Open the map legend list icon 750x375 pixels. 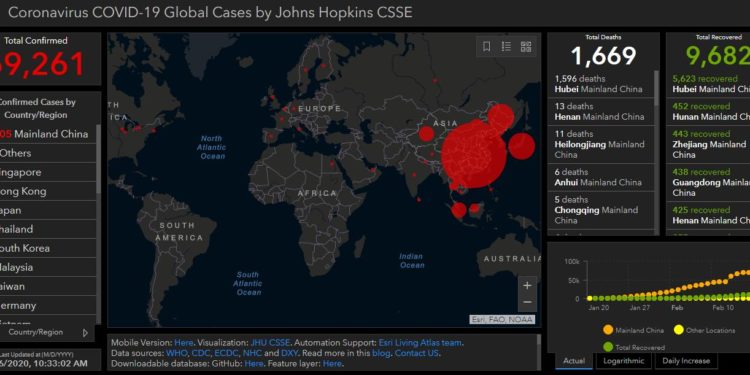(506, 46)
